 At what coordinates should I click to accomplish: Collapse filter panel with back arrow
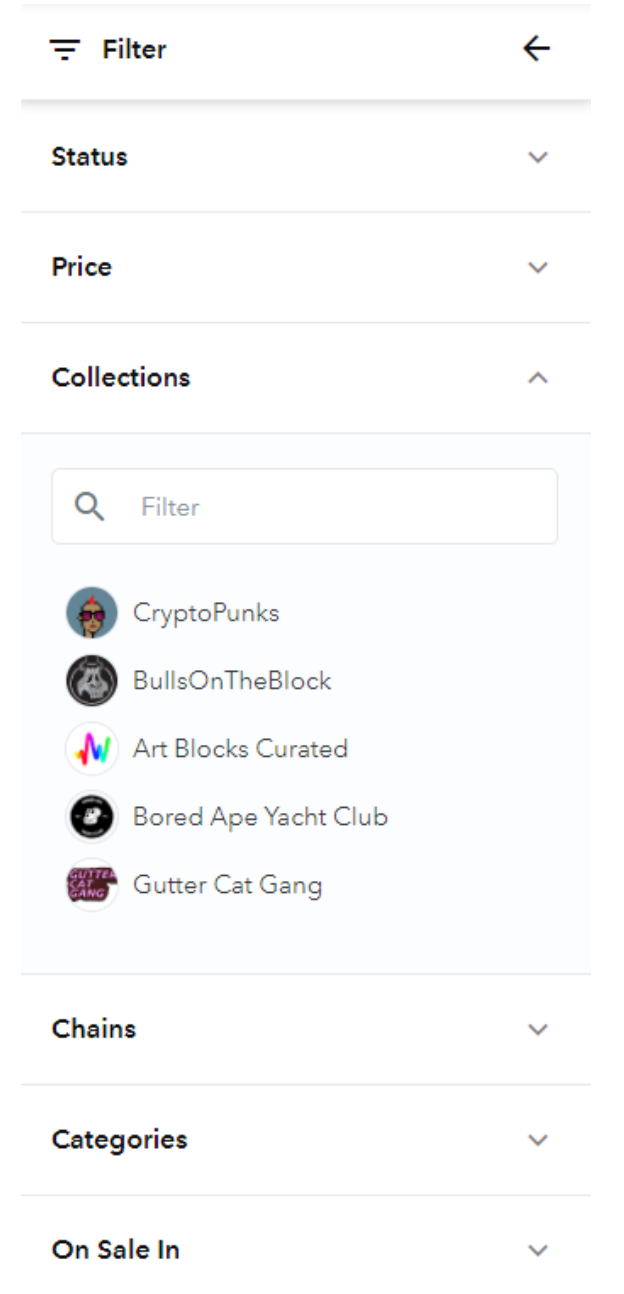pos(537,48)
